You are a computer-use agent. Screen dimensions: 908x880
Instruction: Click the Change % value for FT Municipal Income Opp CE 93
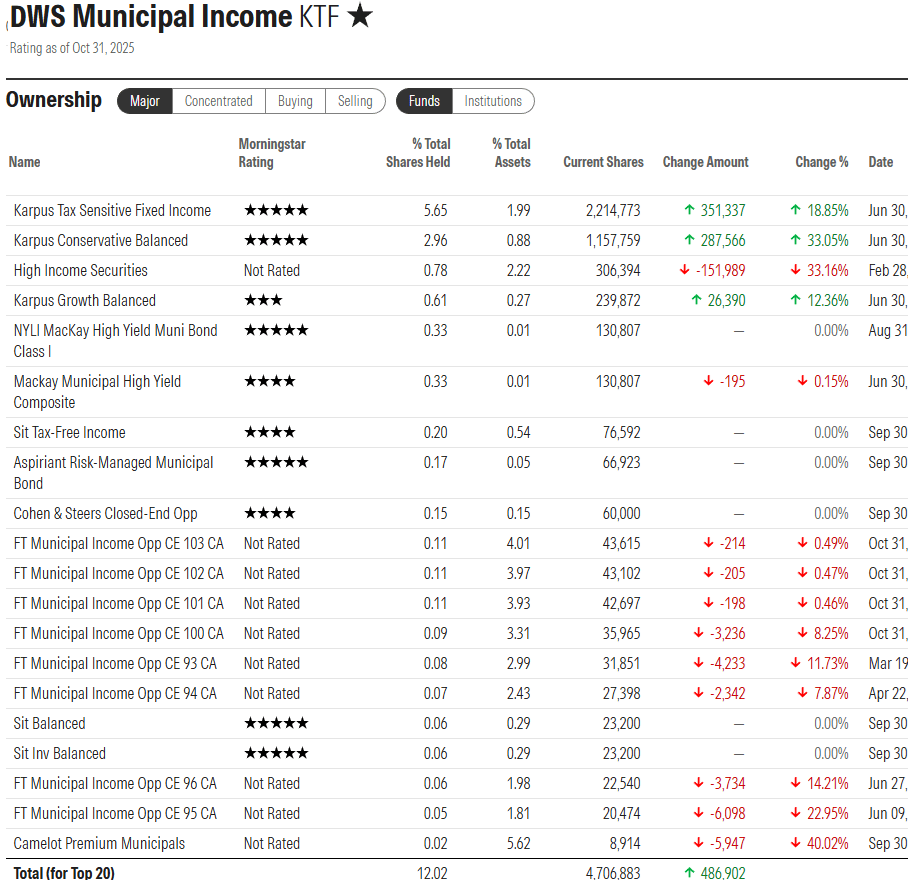coord(828,663)
